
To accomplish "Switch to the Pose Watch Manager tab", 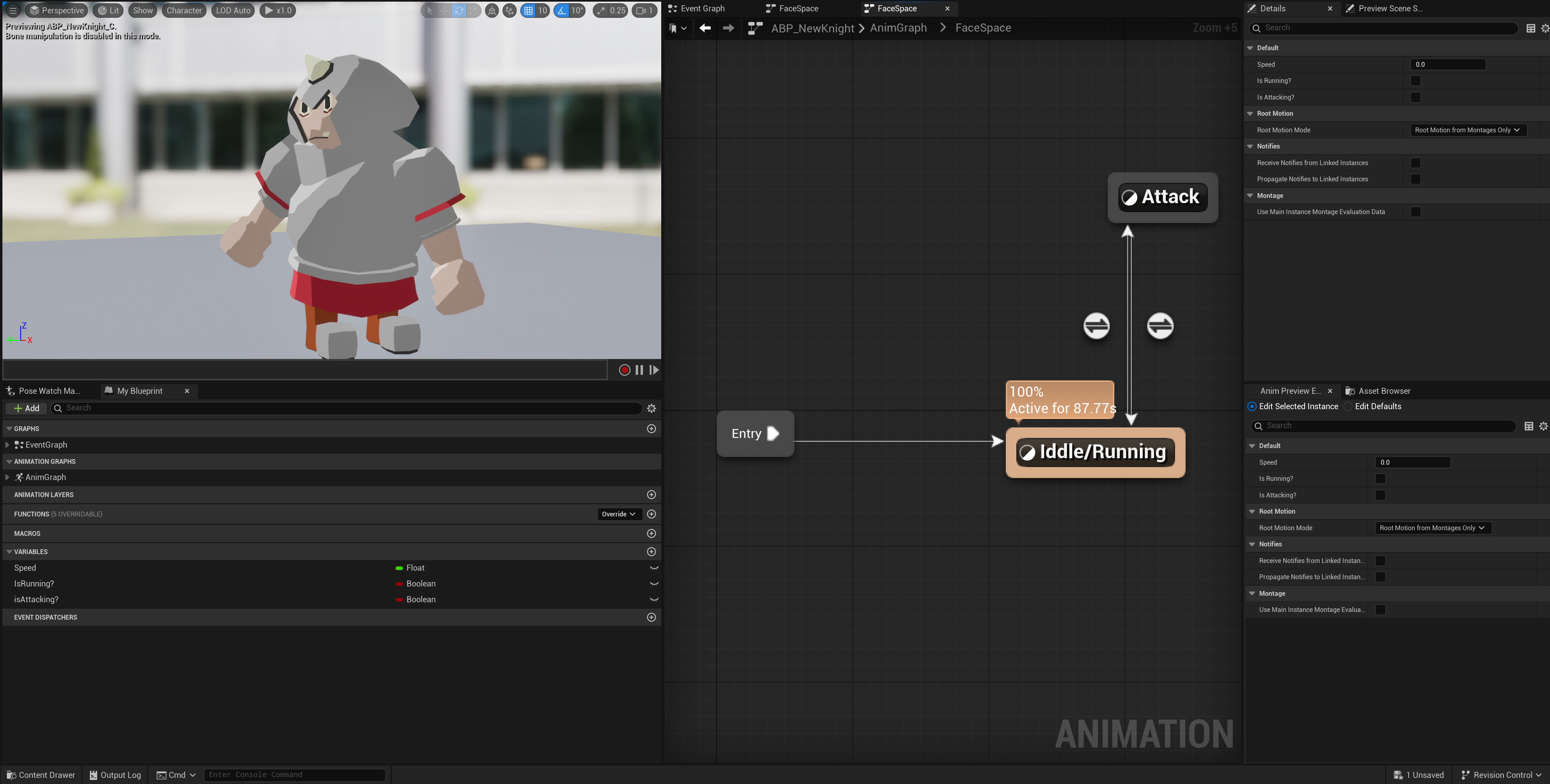I will coord(43,391).
